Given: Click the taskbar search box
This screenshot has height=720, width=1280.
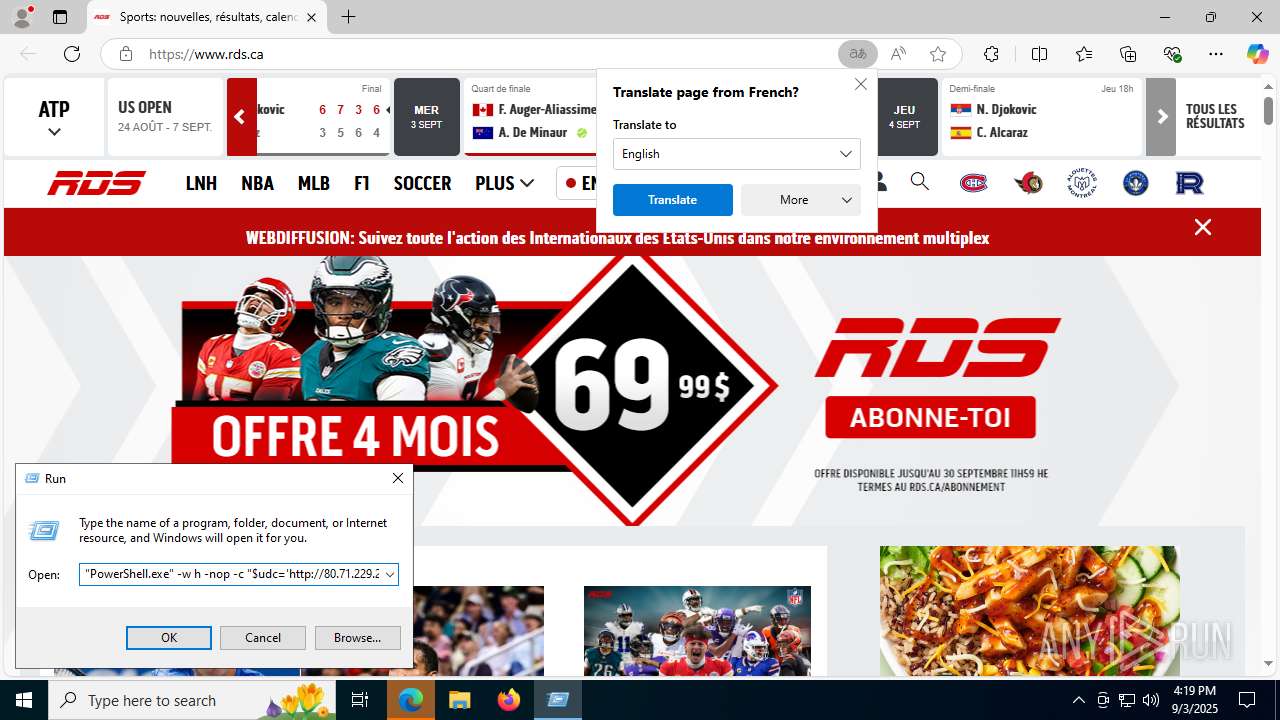Looking at the screenshot, I should [x=193, y=700].
